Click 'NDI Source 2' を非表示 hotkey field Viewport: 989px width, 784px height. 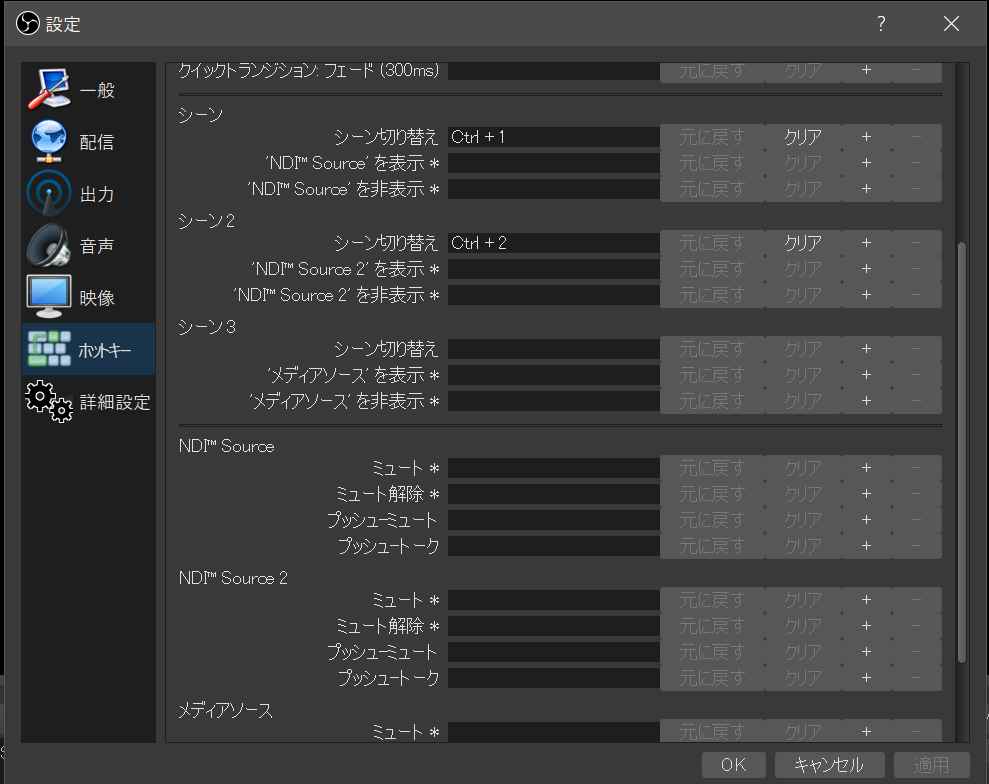pos(554,295)
